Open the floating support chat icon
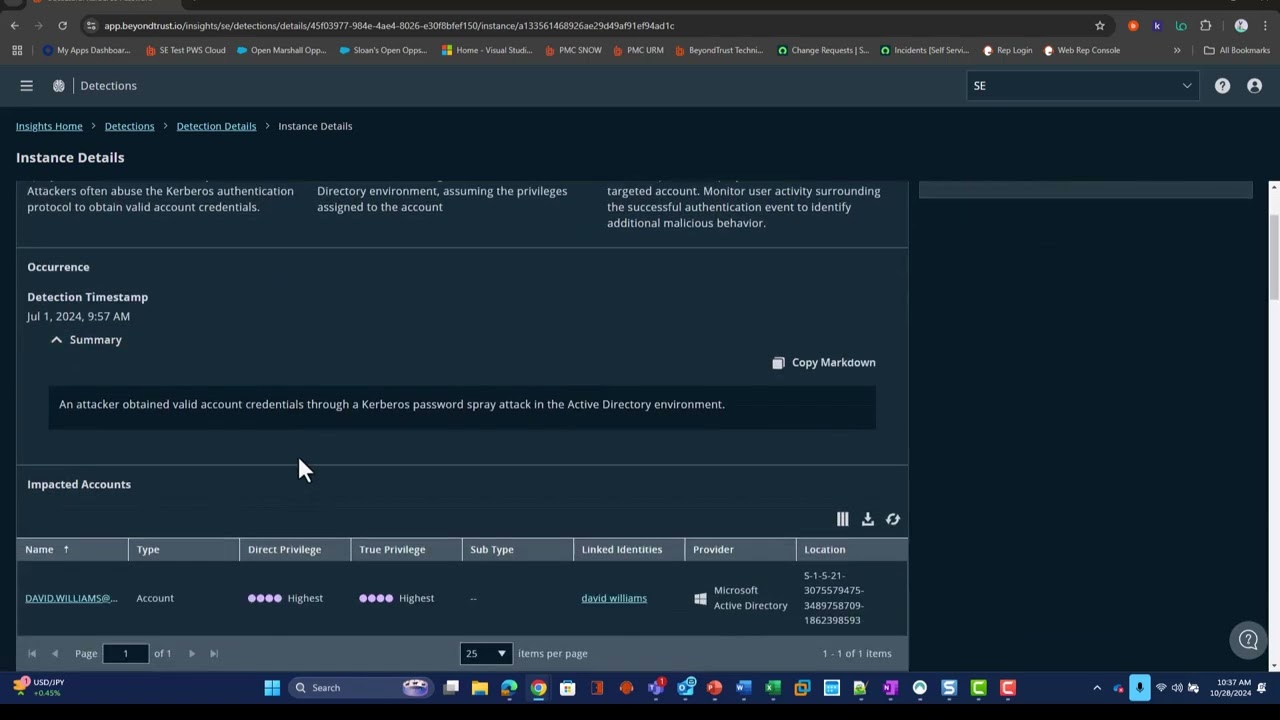This screenshot has height=720, width=1280. point(1248,640)
